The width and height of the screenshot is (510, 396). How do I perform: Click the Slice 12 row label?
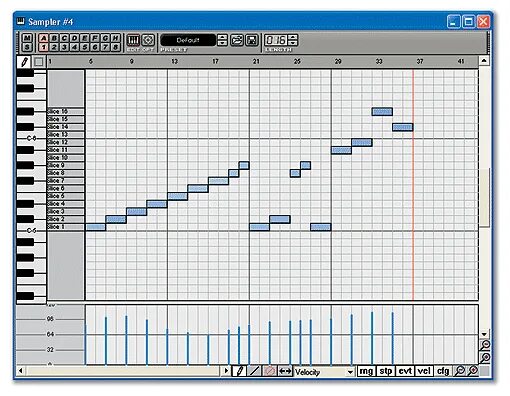click(x=65, y=142)
